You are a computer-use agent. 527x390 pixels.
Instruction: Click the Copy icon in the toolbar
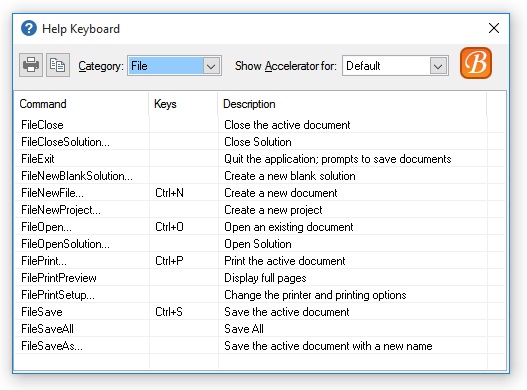tap(58, 65)
